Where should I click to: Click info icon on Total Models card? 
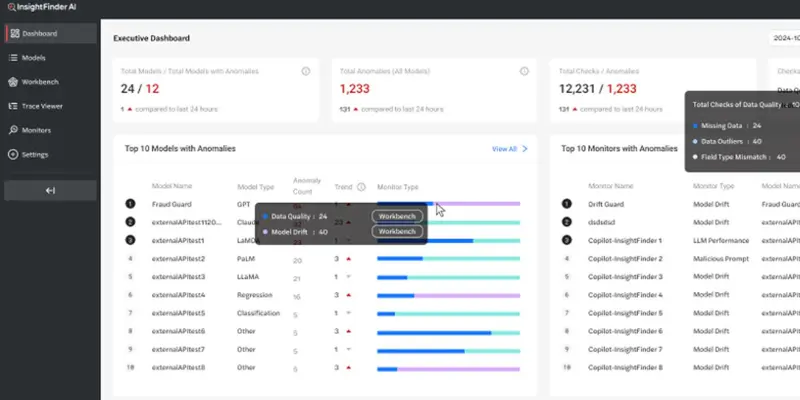(x=306, y=71)
